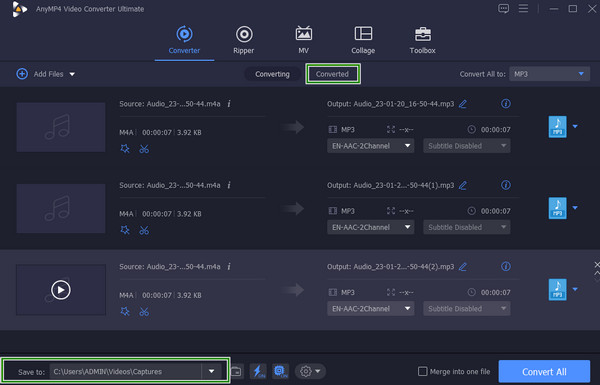Edit effects for the first file
600x385 pixels.
pyautogui.click(x=125, y=149)
